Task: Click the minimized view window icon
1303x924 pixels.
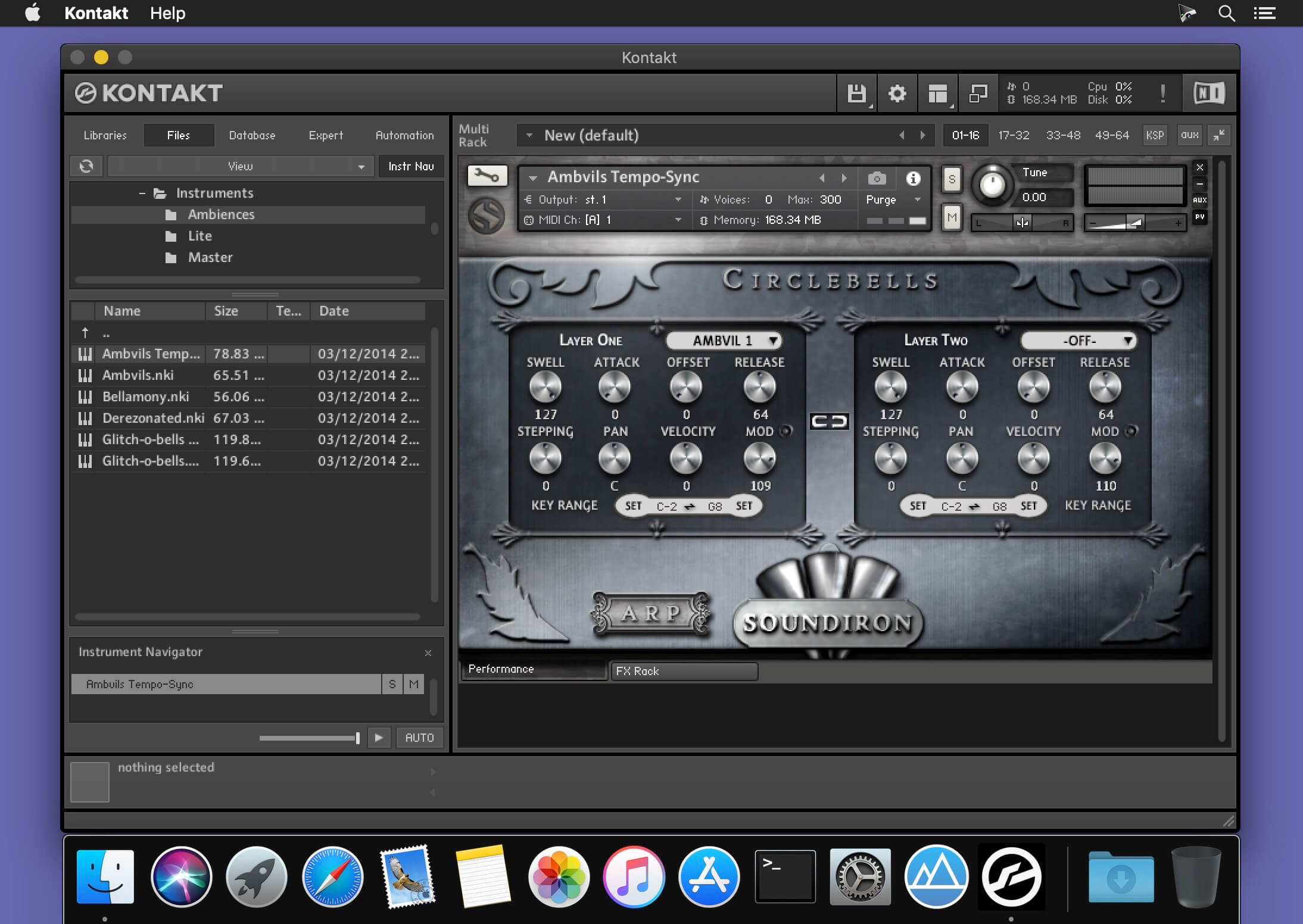Action: 978,93
